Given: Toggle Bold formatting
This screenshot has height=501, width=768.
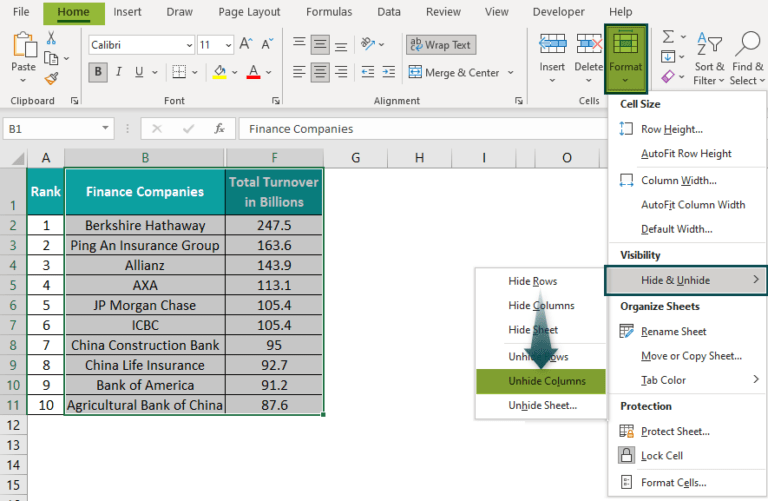Looking at the screenshot, I should point(98,72).
